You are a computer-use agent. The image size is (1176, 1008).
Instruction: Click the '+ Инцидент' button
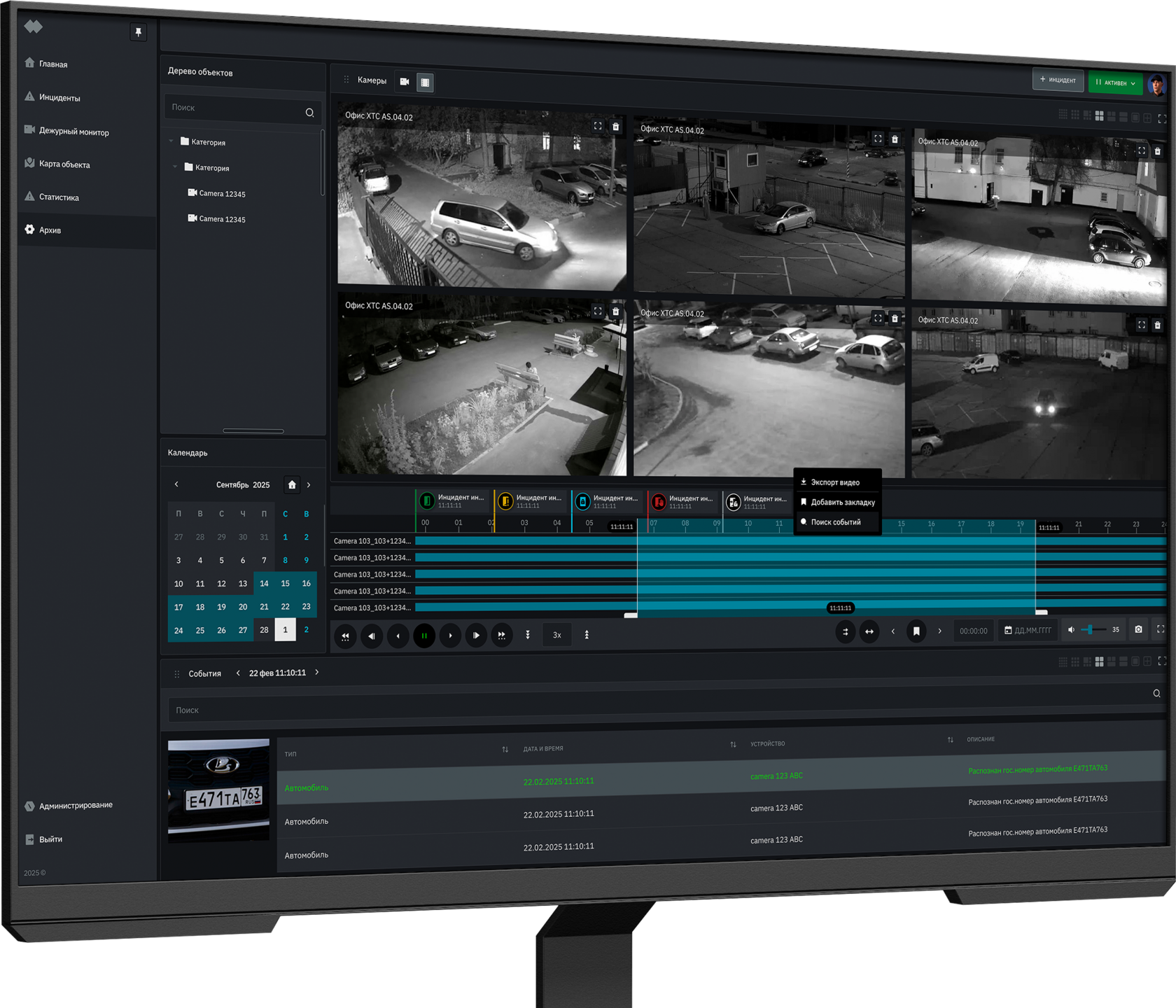tap(1058, 80)
